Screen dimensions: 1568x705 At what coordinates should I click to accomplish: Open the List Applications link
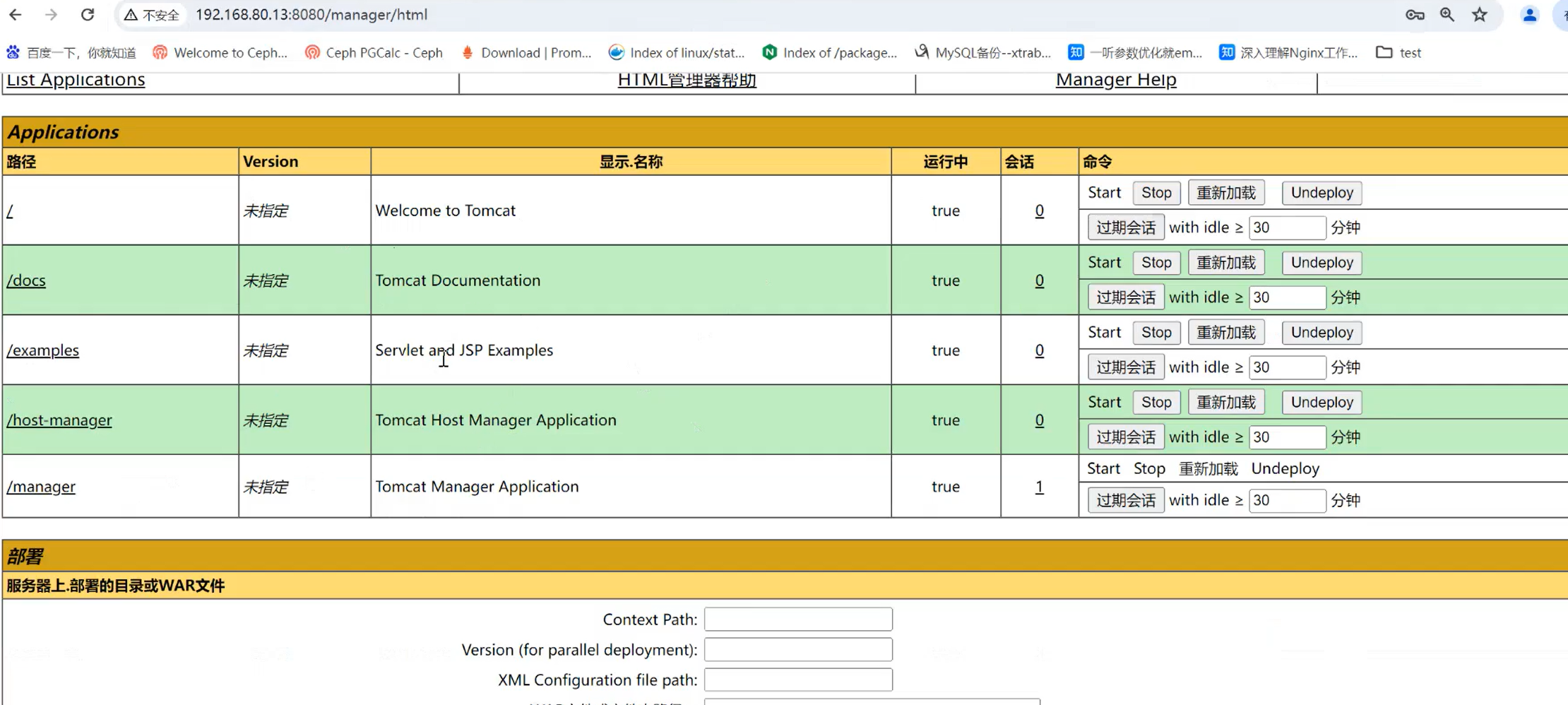76,80
